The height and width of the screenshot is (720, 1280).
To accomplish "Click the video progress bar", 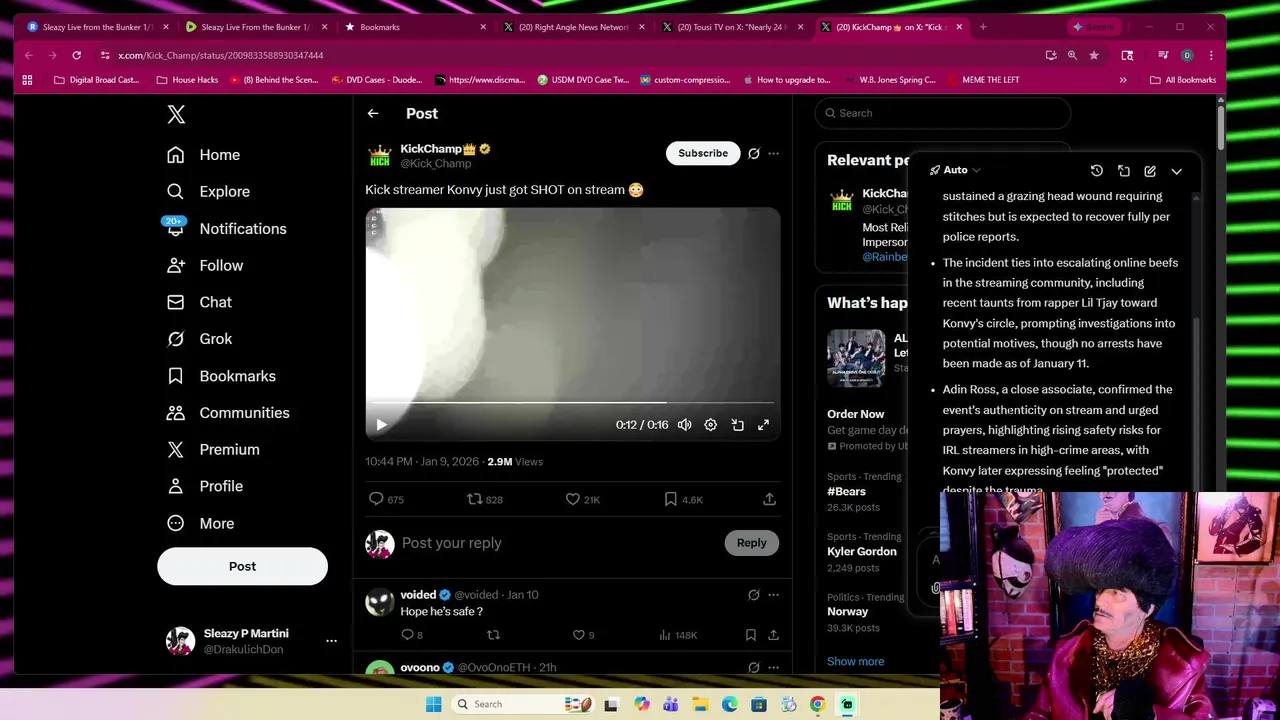I will [x=572, y=403].
